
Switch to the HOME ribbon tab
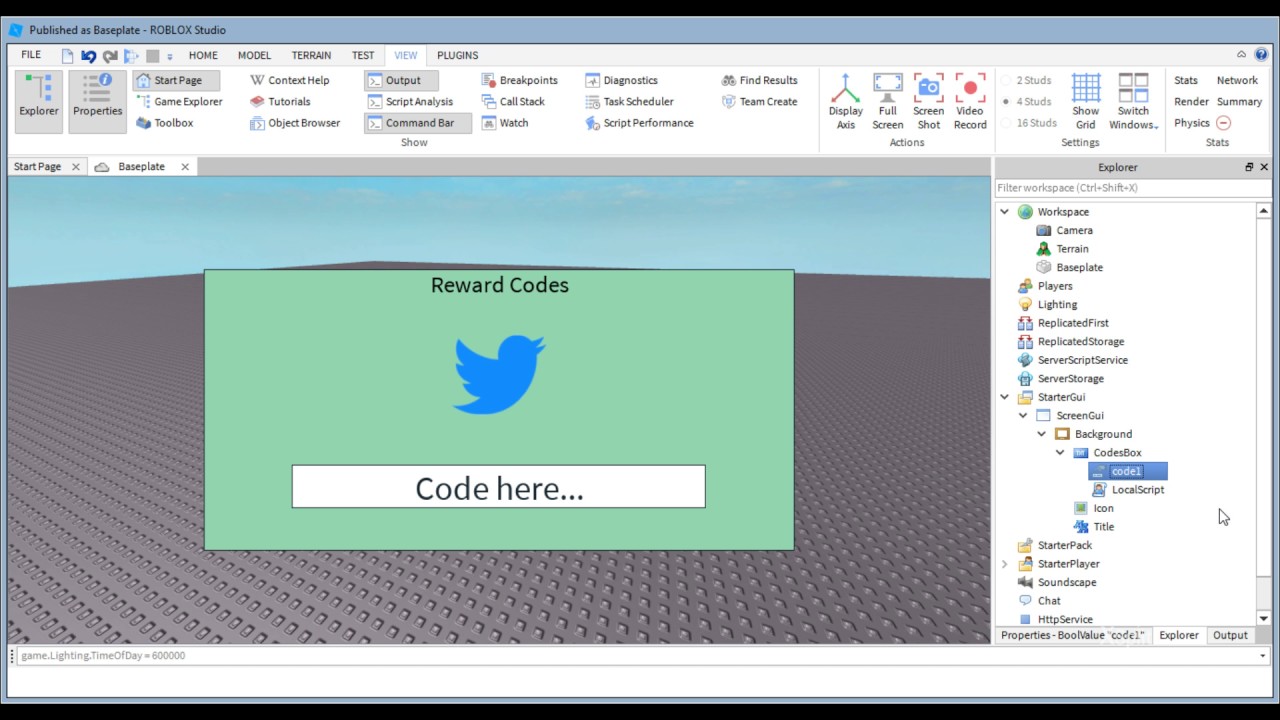pyautogui.click(x=203, y=55)
